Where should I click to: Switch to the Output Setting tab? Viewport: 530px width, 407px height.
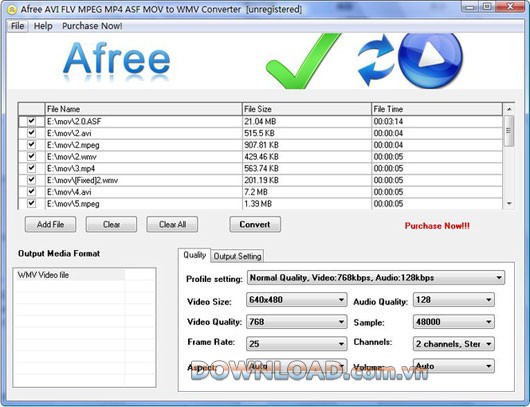(237, 256)
